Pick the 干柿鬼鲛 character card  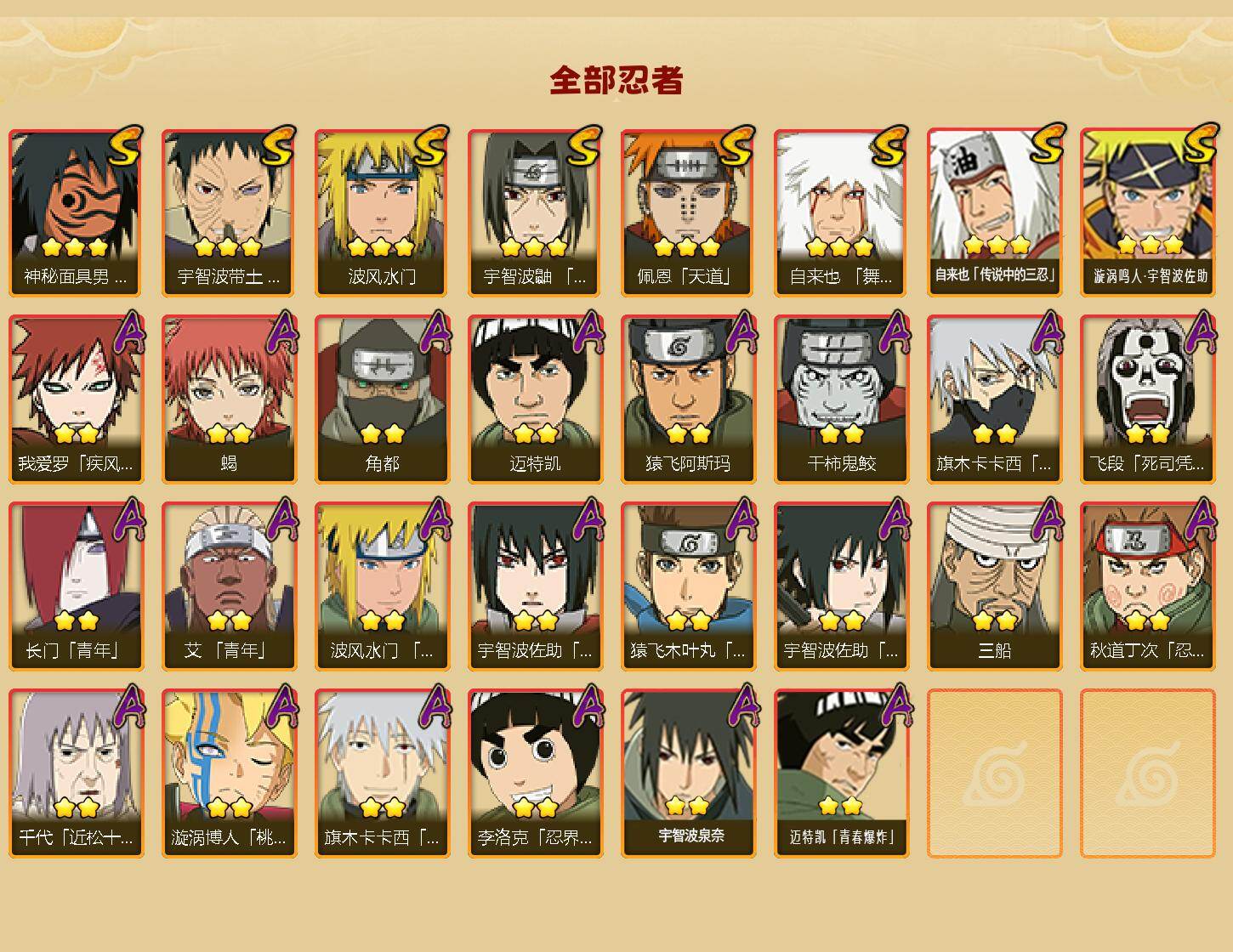[841, 399]
